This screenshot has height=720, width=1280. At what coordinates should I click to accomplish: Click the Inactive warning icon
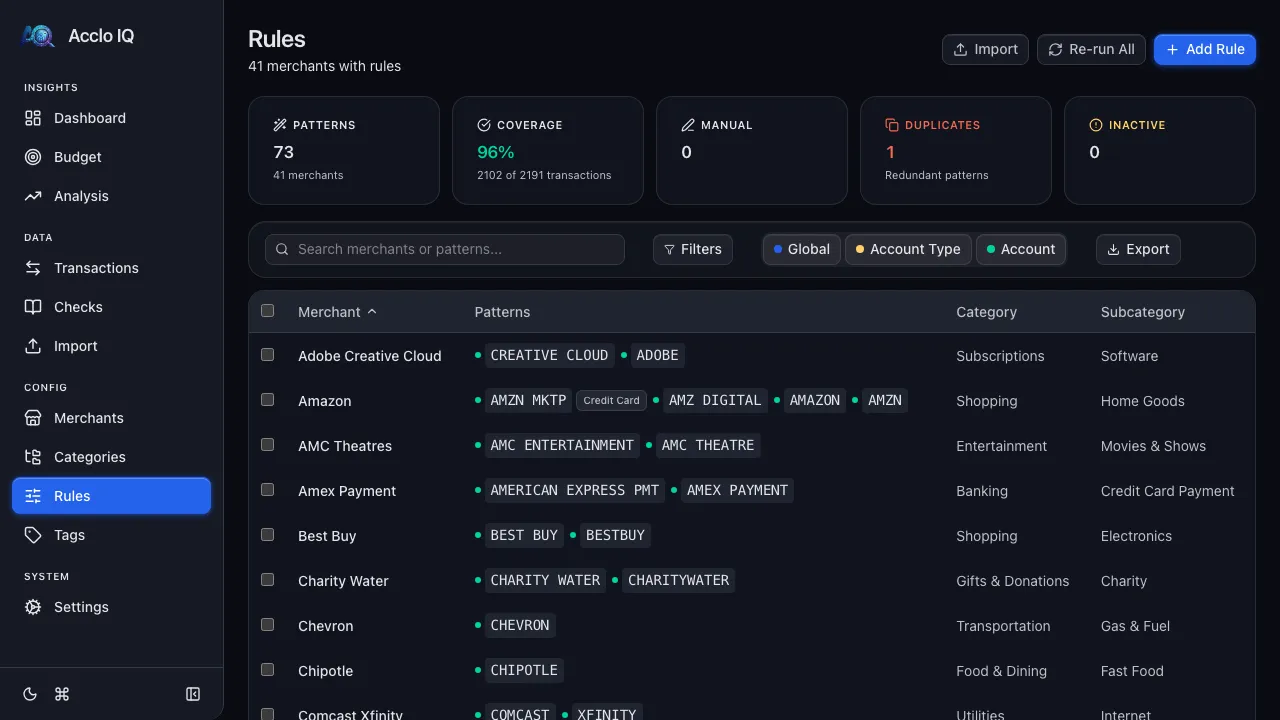[1096, 125]
